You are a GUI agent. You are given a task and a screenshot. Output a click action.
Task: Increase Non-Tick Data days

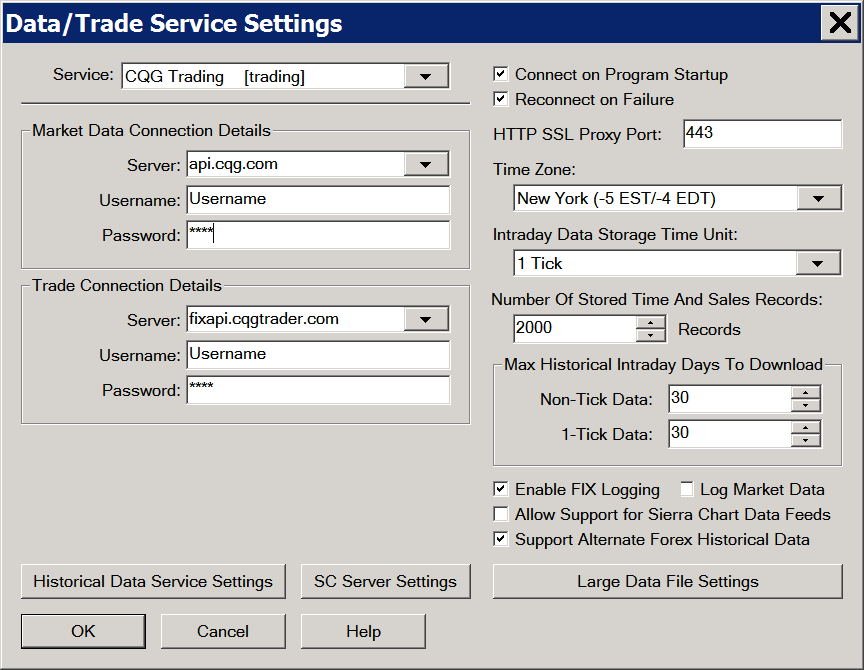[806, 392]
